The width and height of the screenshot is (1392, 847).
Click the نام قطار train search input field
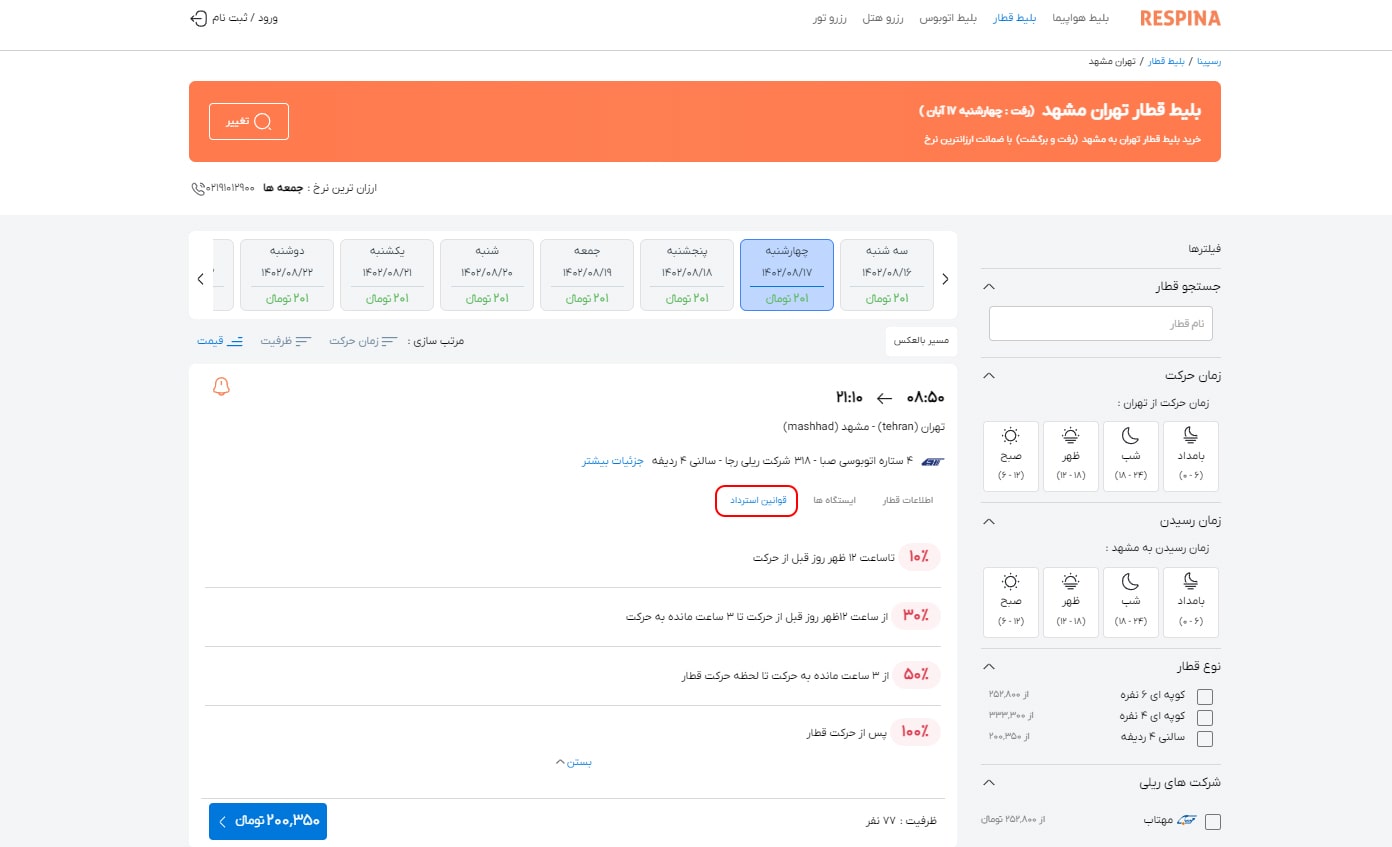pos(1100,322)
